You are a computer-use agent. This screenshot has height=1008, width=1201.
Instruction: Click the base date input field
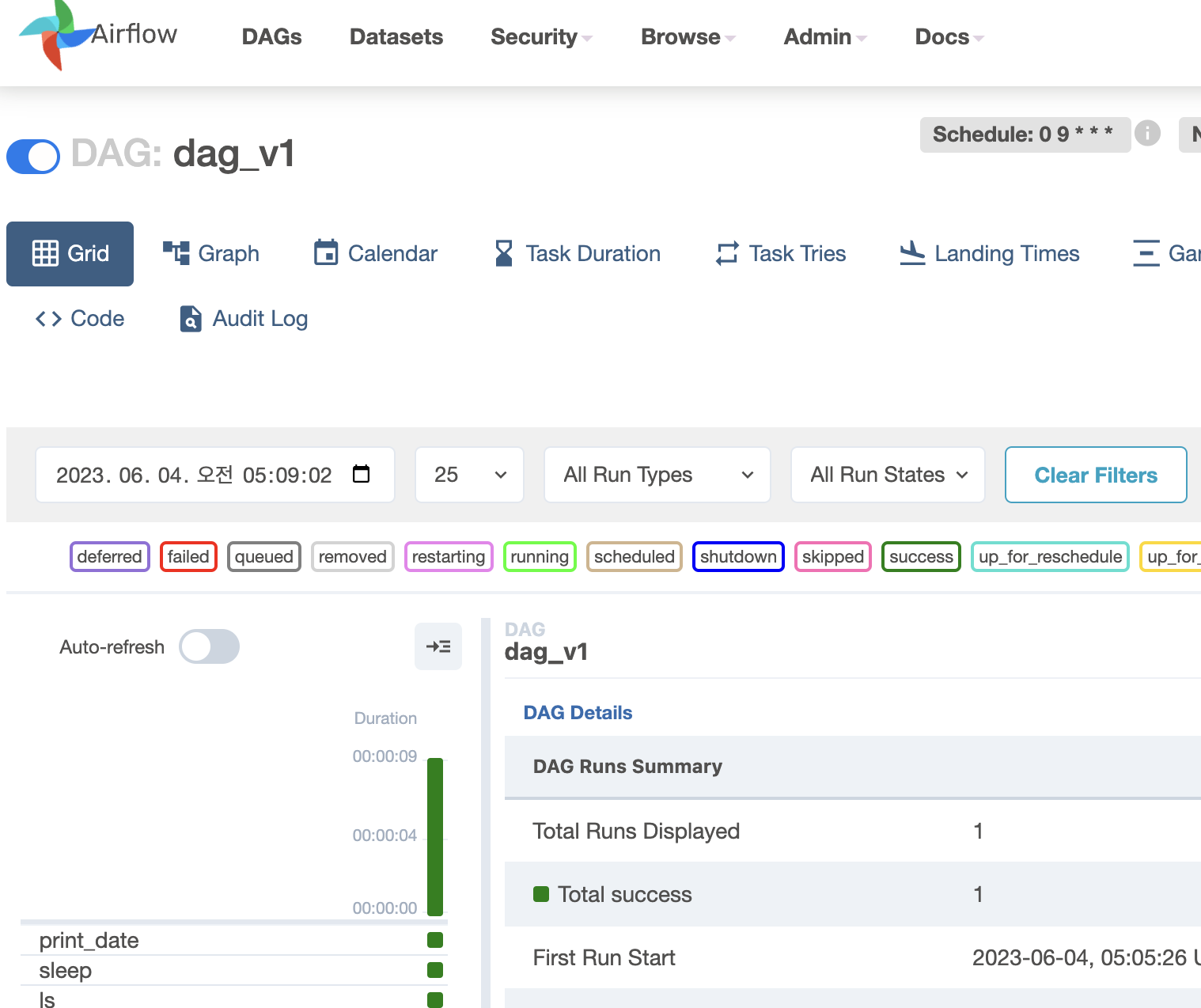[x=215, y=475]
